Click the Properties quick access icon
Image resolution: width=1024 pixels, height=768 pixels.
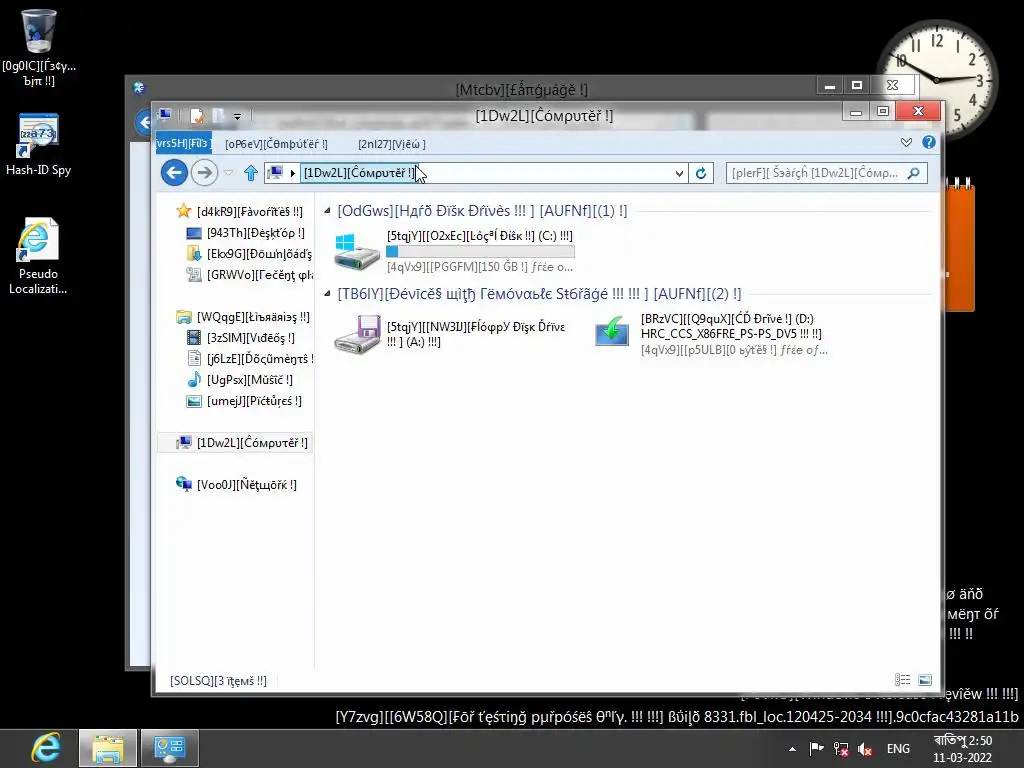(197, 116)
